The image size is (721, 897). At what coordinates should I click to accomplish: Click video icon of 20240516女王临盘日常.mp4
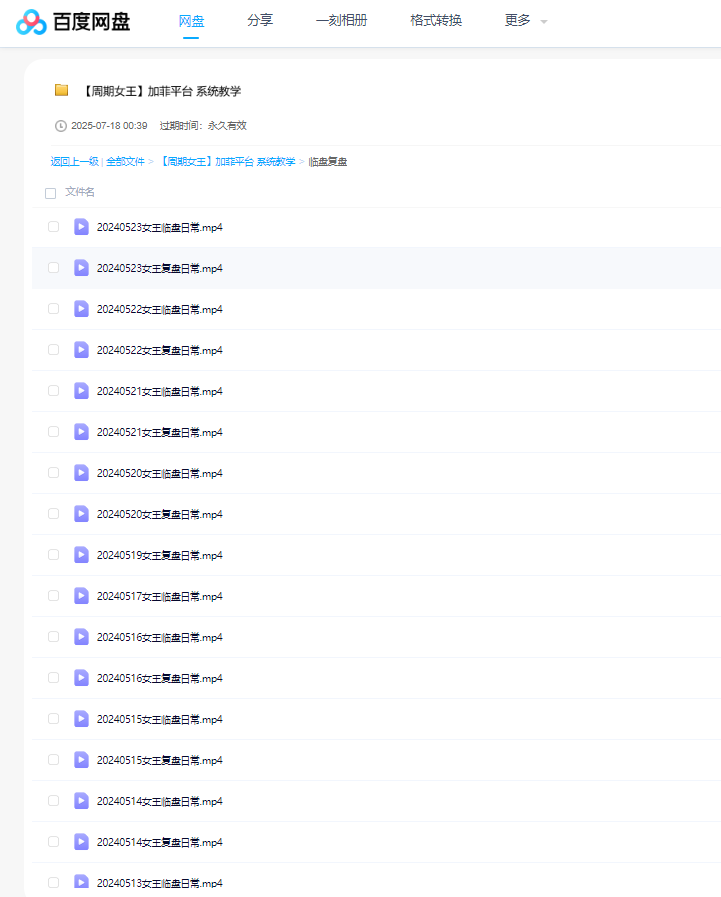click(81, 637)
